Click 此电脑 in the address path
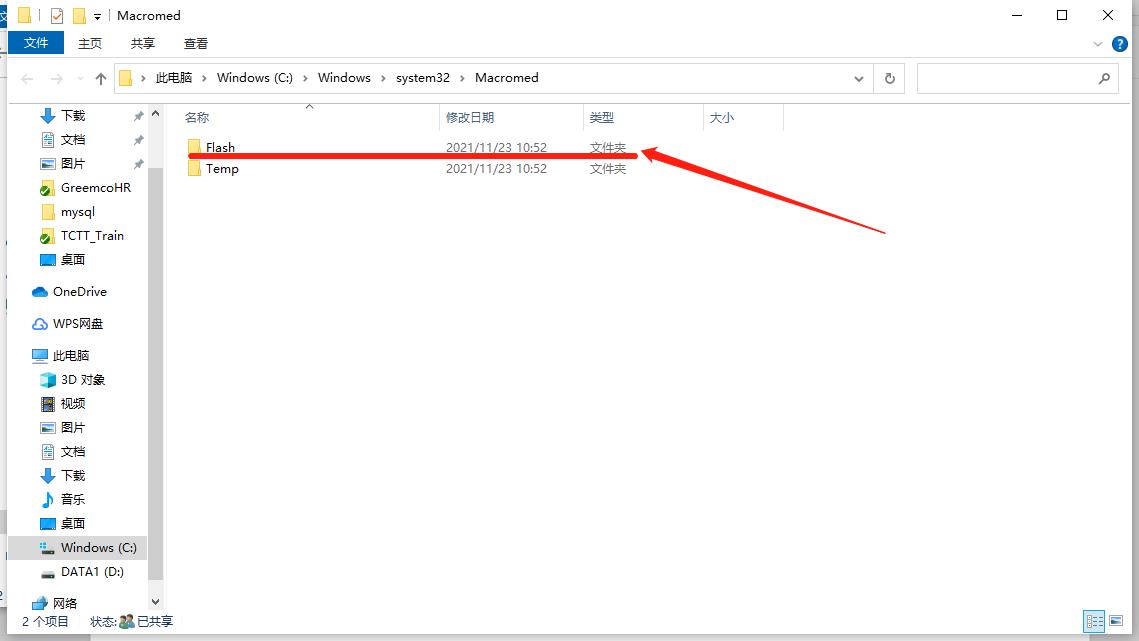Viewport: 1139px width, 641px height. point(174,78)
